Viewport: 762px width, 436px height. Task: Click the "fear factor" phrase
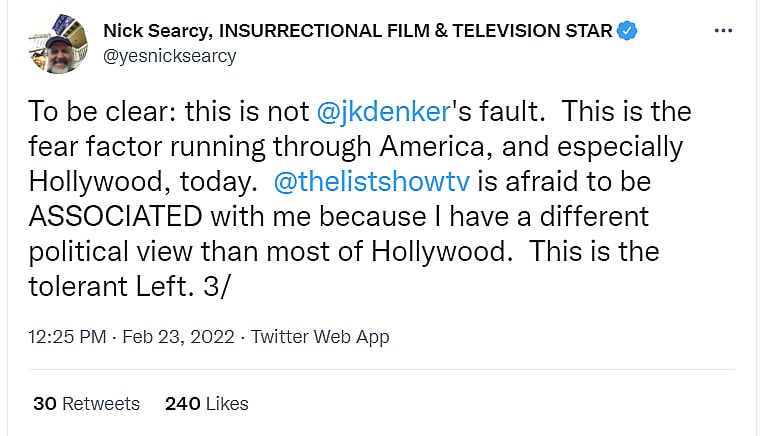102,146
